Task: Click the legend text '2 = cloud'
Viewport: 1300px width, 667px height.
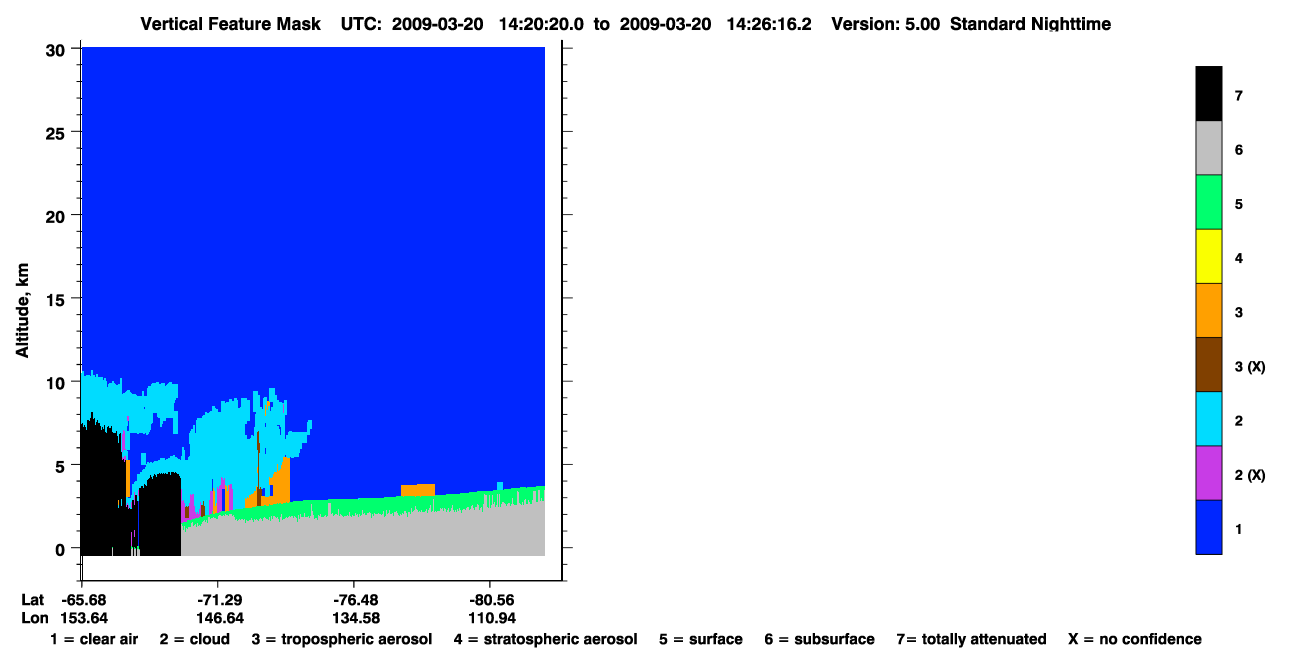Action: pos(194,639)
